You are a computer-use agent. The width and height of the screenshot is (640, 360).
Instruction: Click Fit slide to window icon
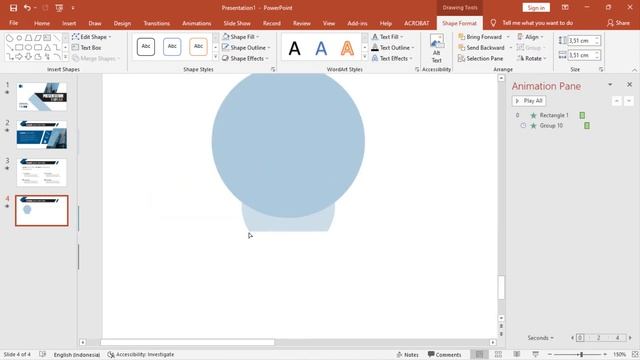point(635,354)
